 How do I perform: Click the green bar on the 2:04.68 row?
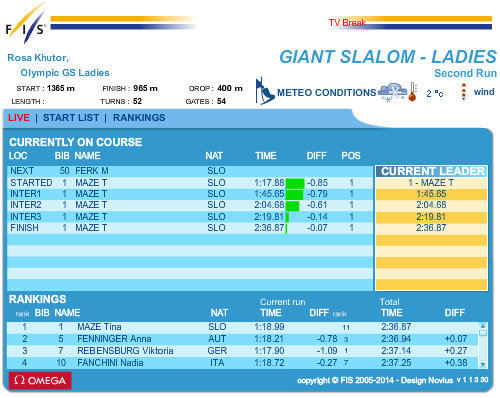click(x=292, y=205)
